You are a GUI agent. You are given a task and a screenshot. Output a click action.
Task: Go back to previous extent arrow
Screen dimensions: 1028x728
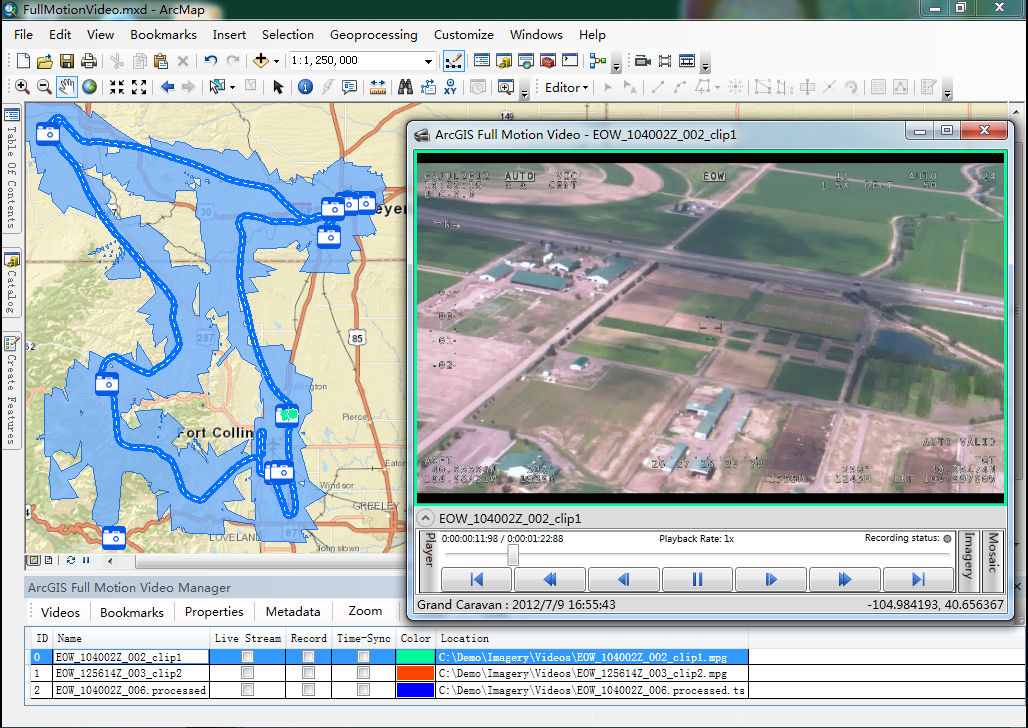[167, 87]
